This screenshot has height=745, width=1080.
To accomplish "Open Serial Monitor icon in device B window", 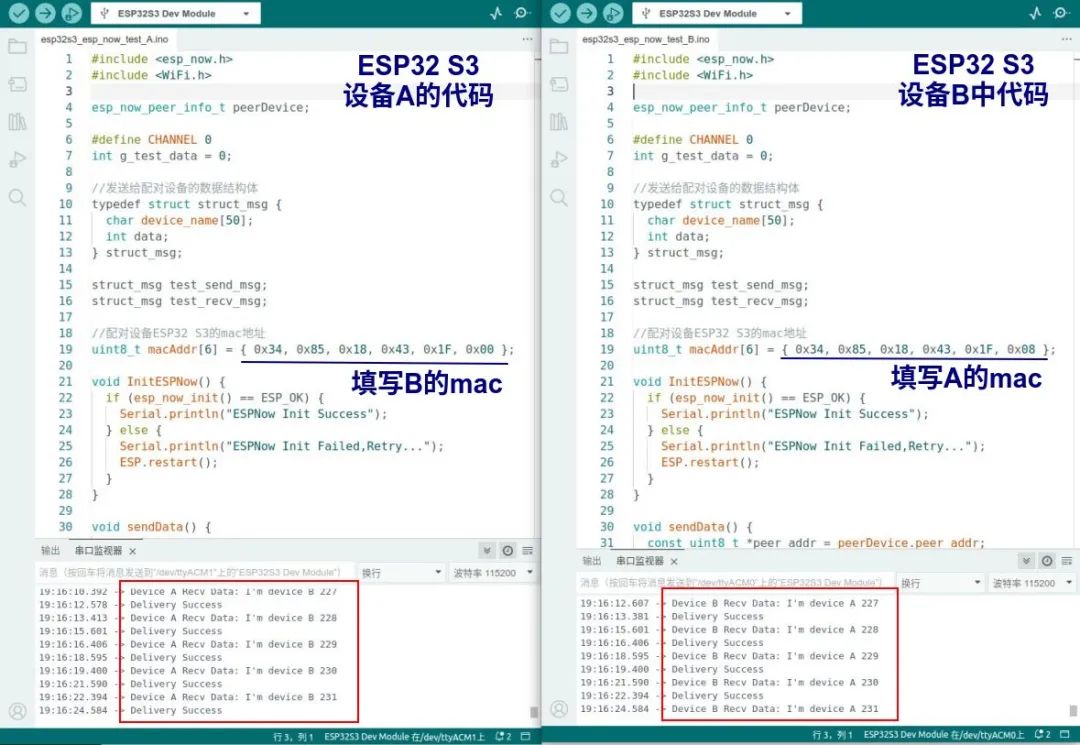I will pyautogui.click(x=1061, y=13).
